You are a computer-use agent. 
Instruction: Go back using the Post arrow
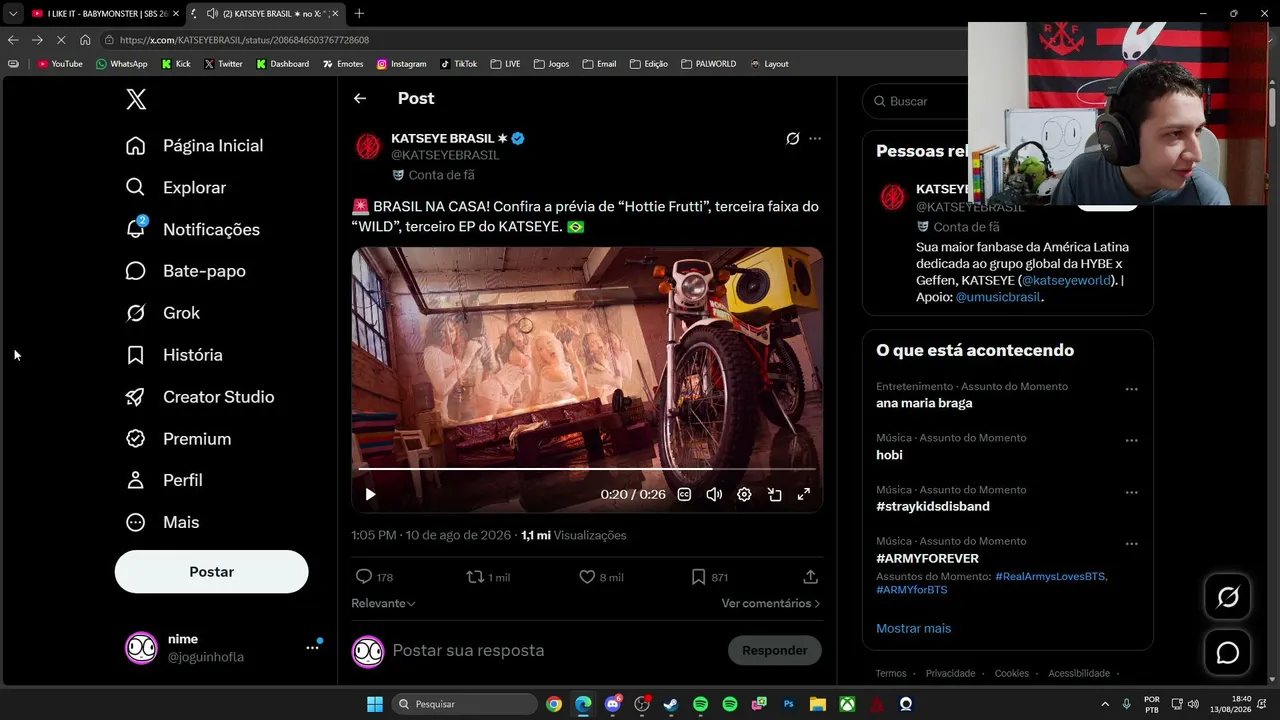[x=360, y=98]
